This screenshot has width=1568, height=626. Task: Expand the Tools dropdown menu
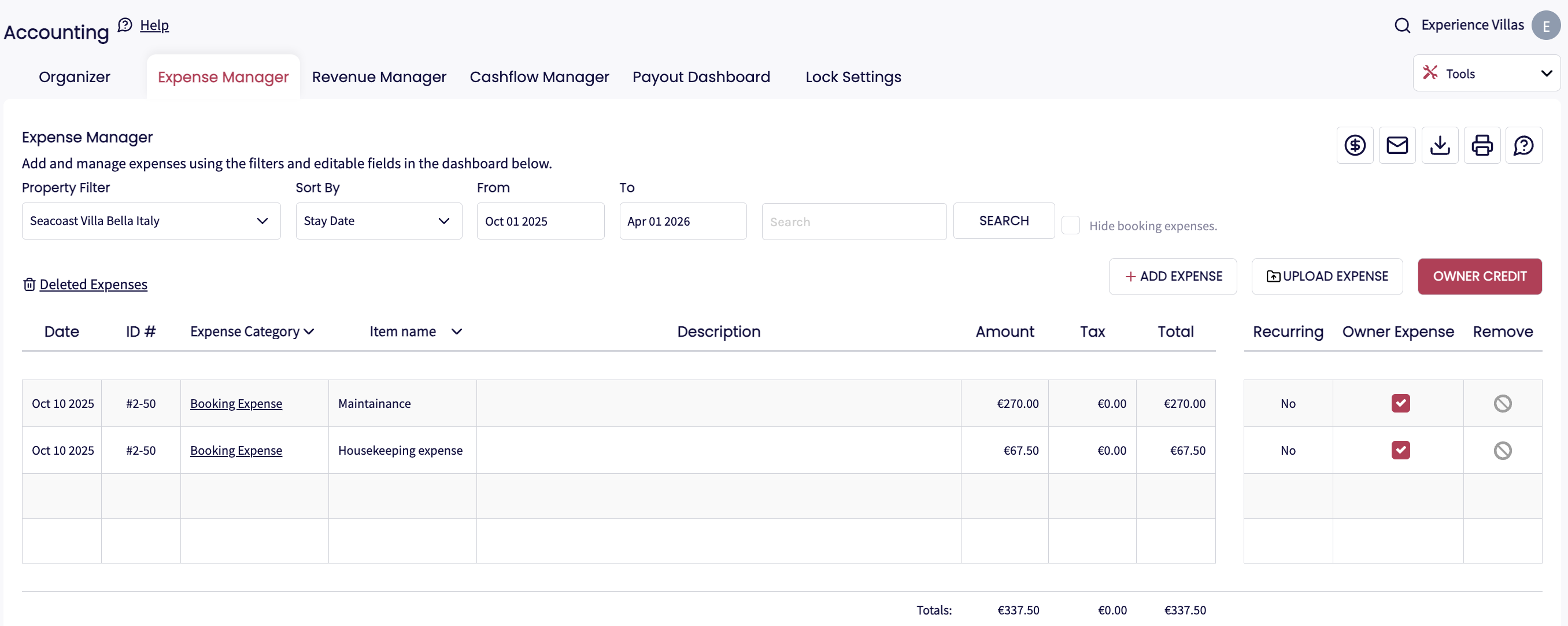coord(1486,73)
